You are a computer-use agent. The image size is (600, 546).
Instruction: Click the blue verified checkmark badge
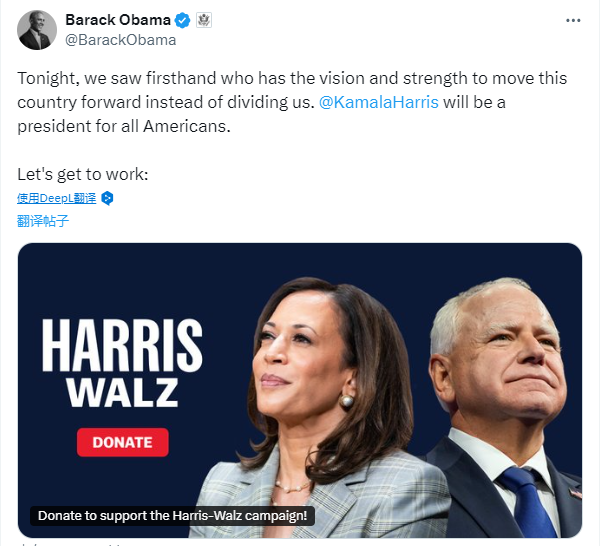point(183,20)
